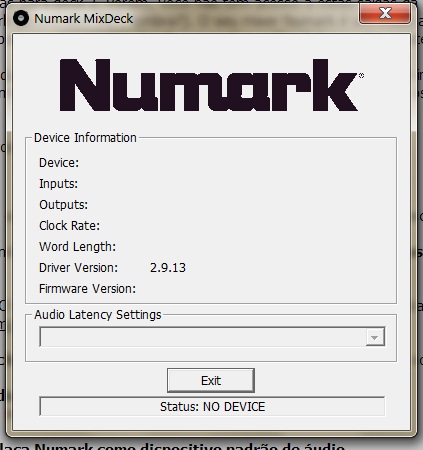Select the driver version value 2.9.13

[168, 268]
